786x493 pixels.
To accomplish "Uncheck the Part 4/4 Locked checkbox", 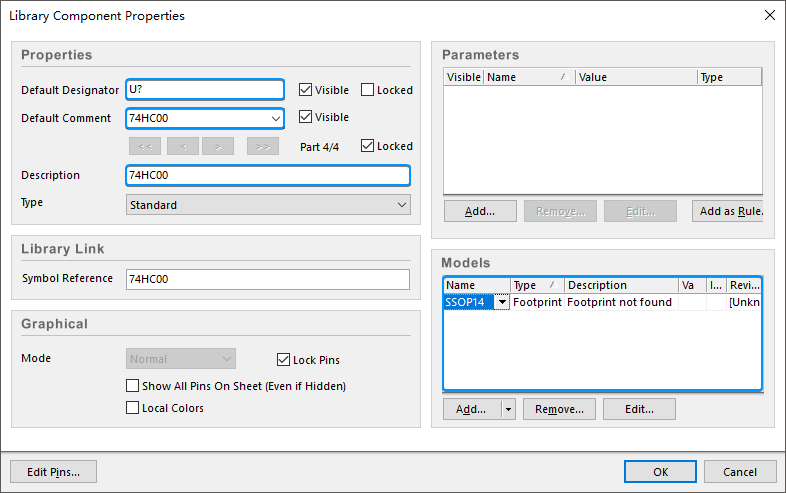I will click(367, 146).
